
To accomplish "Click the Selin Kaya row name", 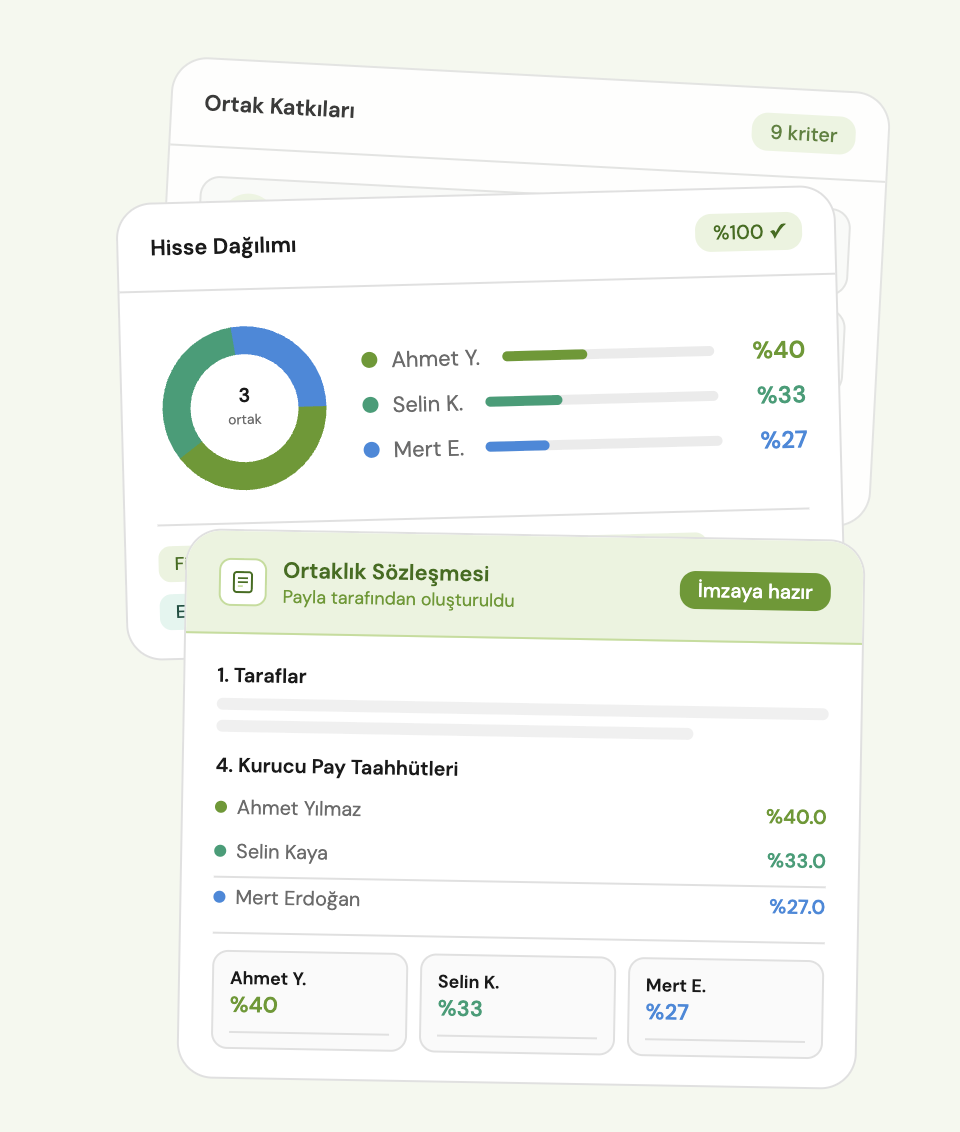I will [282, 852].
